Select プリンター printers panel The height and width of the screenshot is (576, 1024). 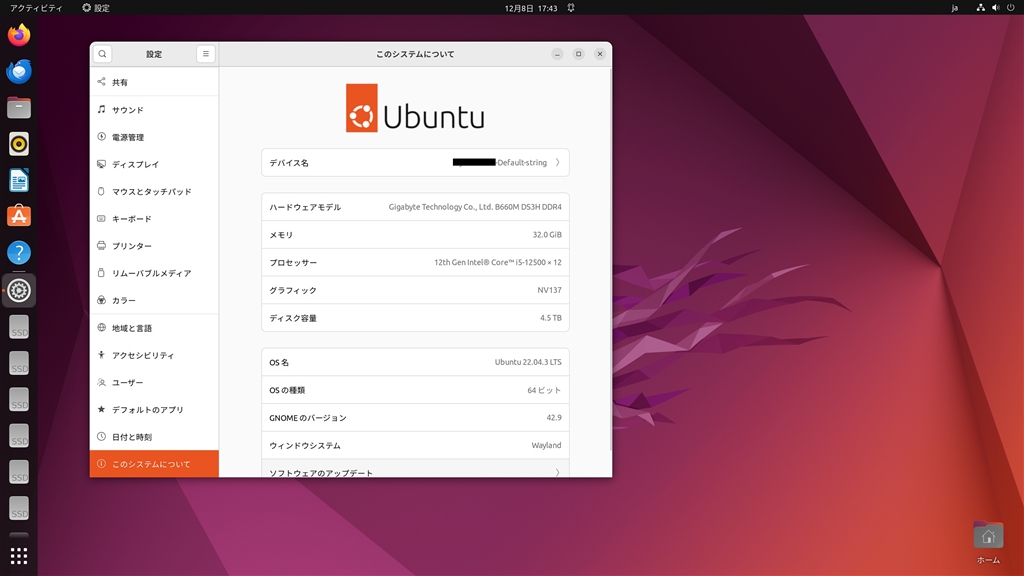(x=154, y=246)
